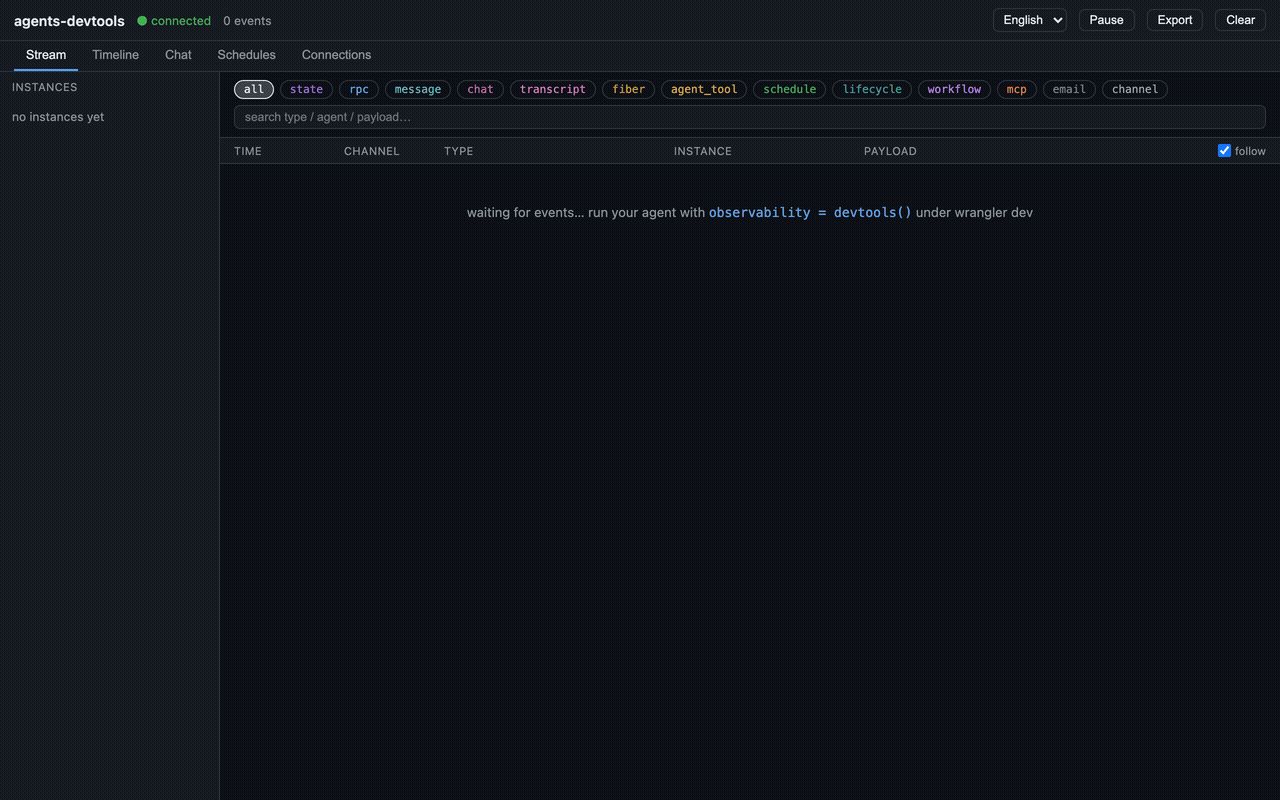This screenshot has height=800, width=1280.
Task: Click the '0 events' counter
Action: coord(247,21)
